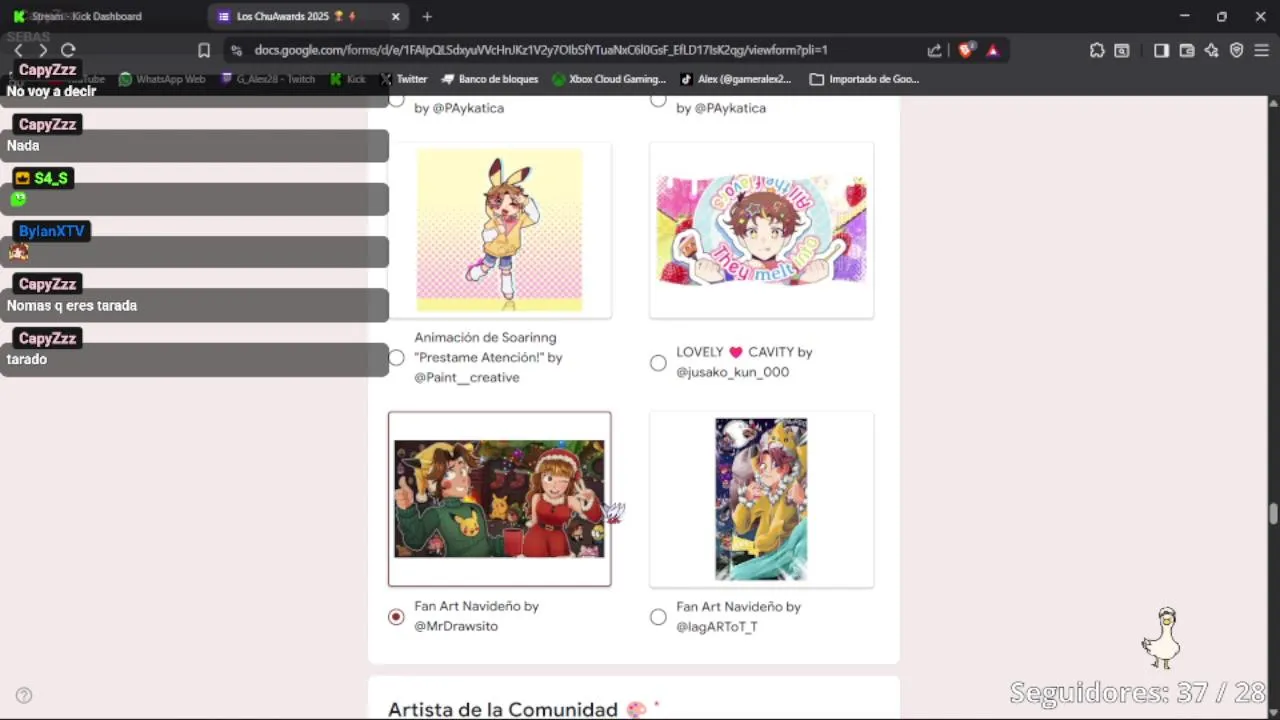Open the Alex (@gameralex2 TikTok bookmark
Viewport: 1280px width, 720px height.
coord(735,79)
